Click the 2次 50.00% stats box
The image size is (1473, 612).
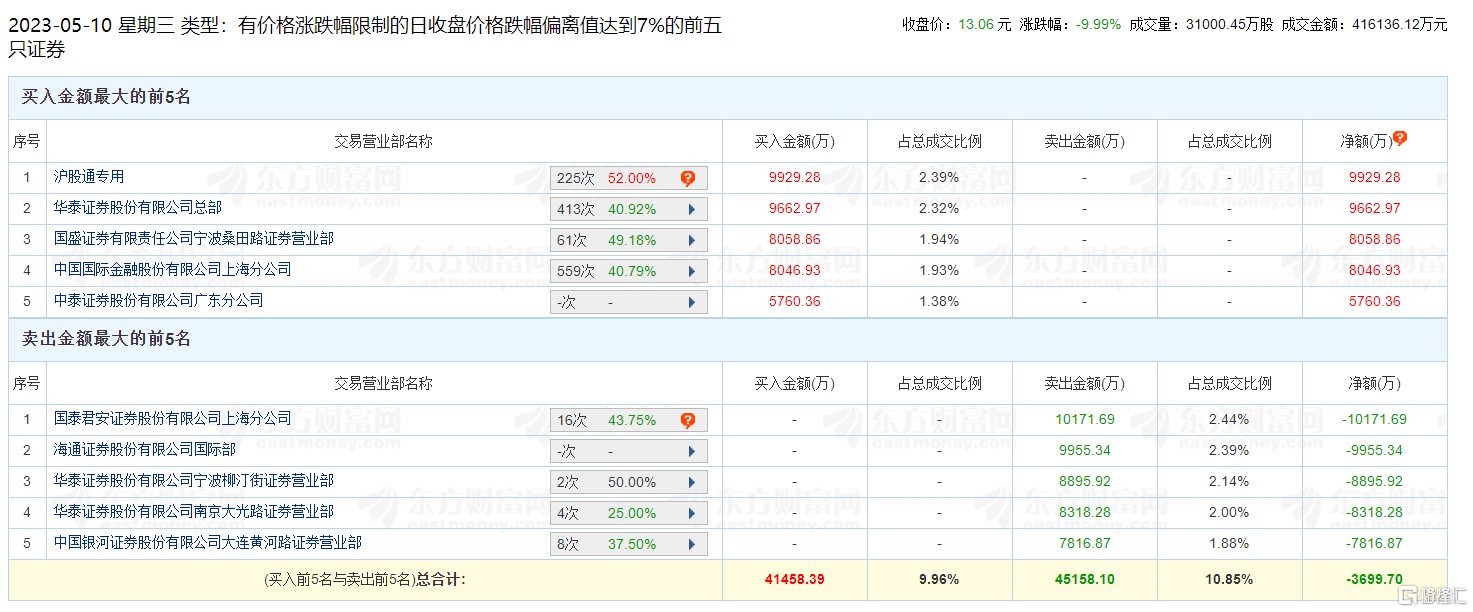point(629,483)
